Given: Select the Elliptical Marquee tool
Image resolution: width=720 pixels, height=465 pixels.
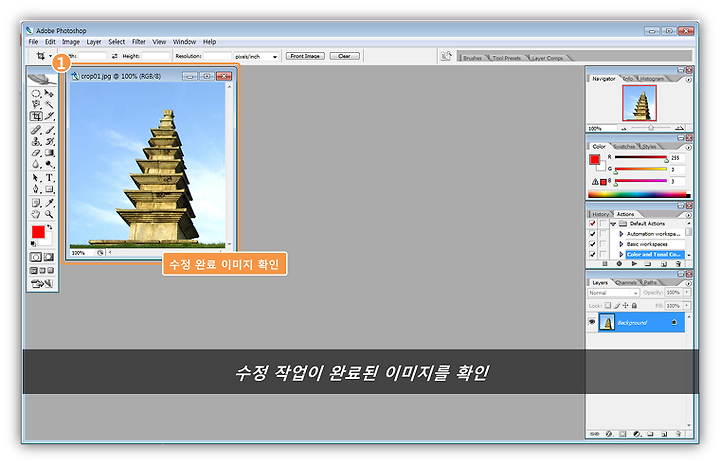Looking at the screenshot, I should (x=36, y=94).
